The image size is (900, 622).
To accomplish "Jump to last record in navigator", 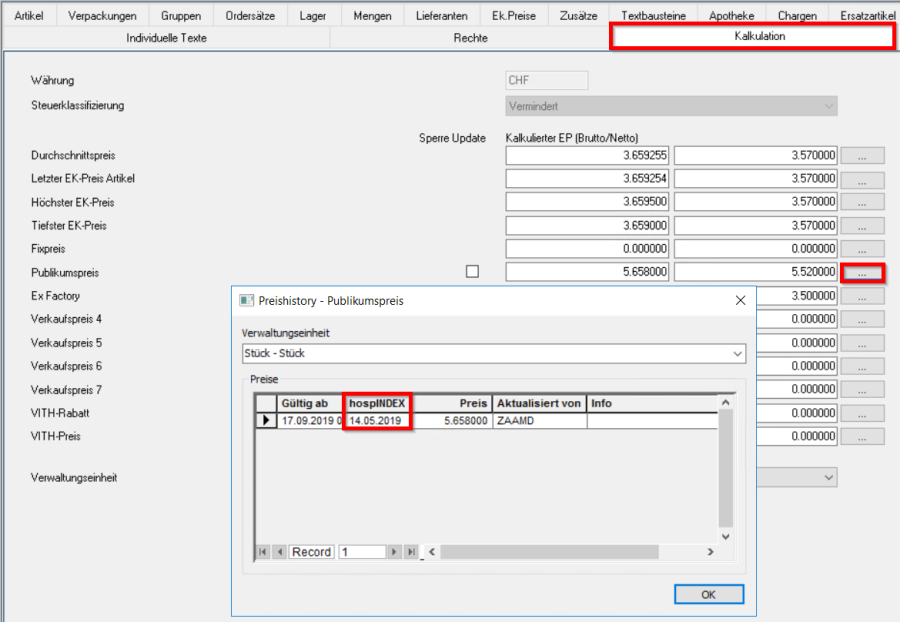I will pyautogui.click(x=410, y=552).
